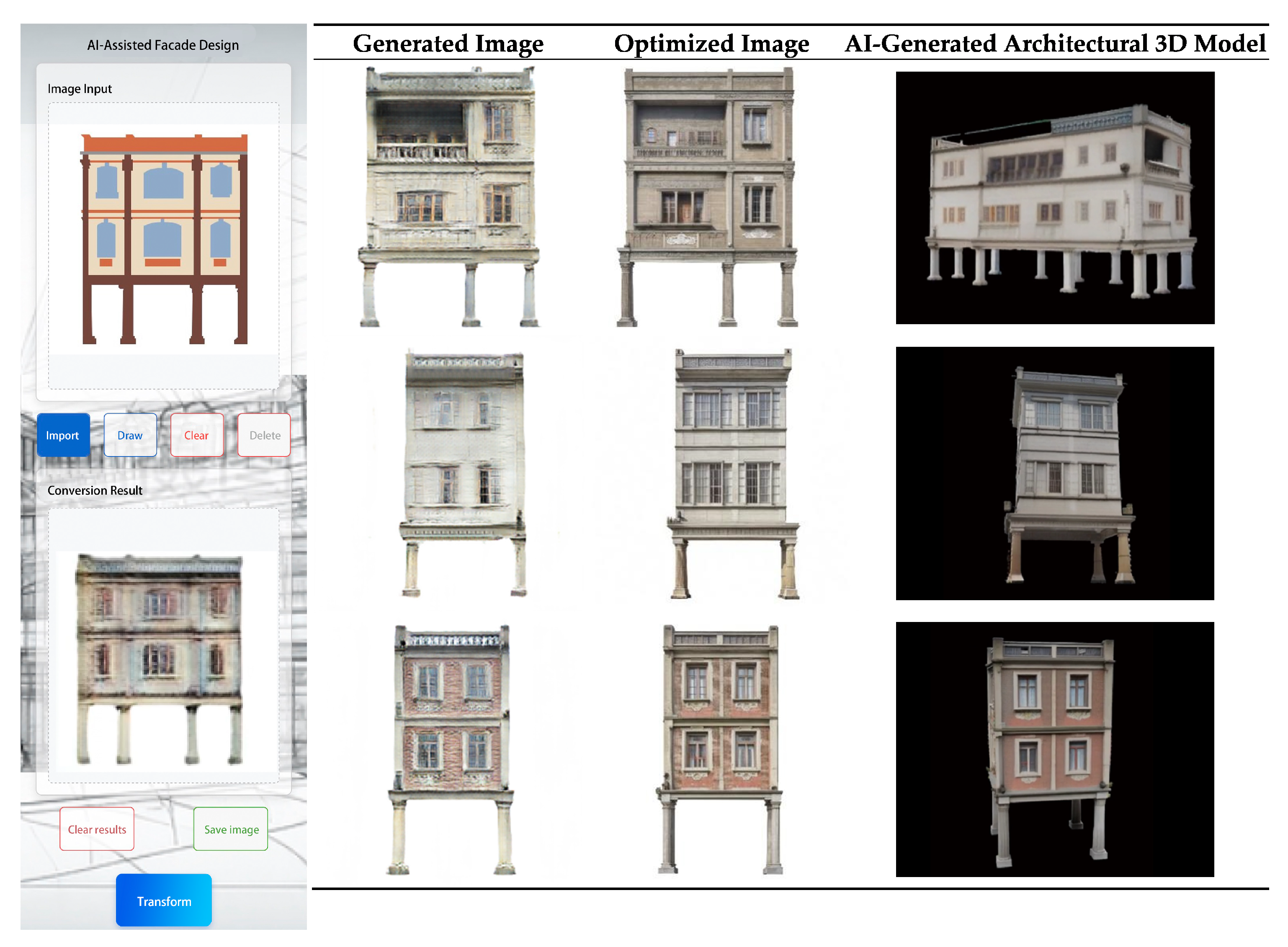Click the blue Import button
Image resolution: width=1288 pixels, height=947 pixels.
click(x=63, y=435)
